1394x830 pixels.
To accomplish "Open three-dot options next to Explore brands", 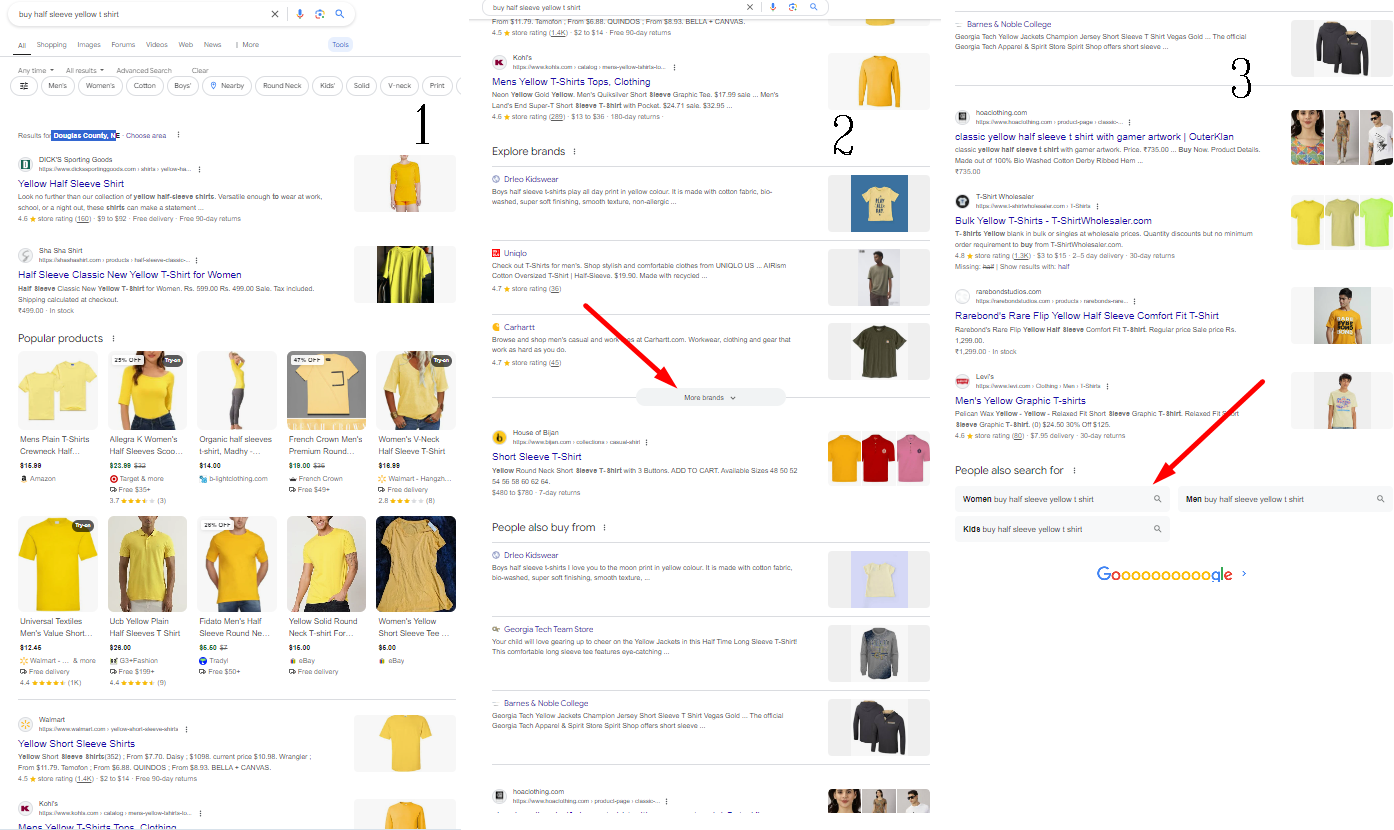I will (574, 152).
